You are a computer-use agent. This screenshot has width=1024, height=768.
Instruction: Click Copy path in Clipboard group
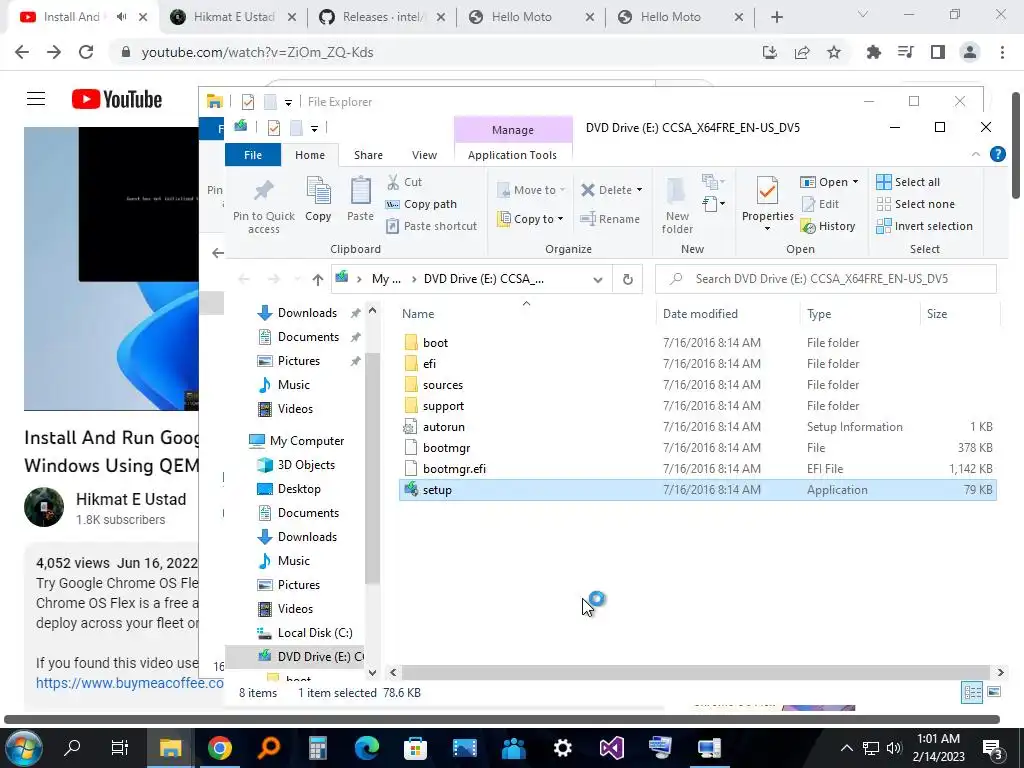(x=421, y=204)
